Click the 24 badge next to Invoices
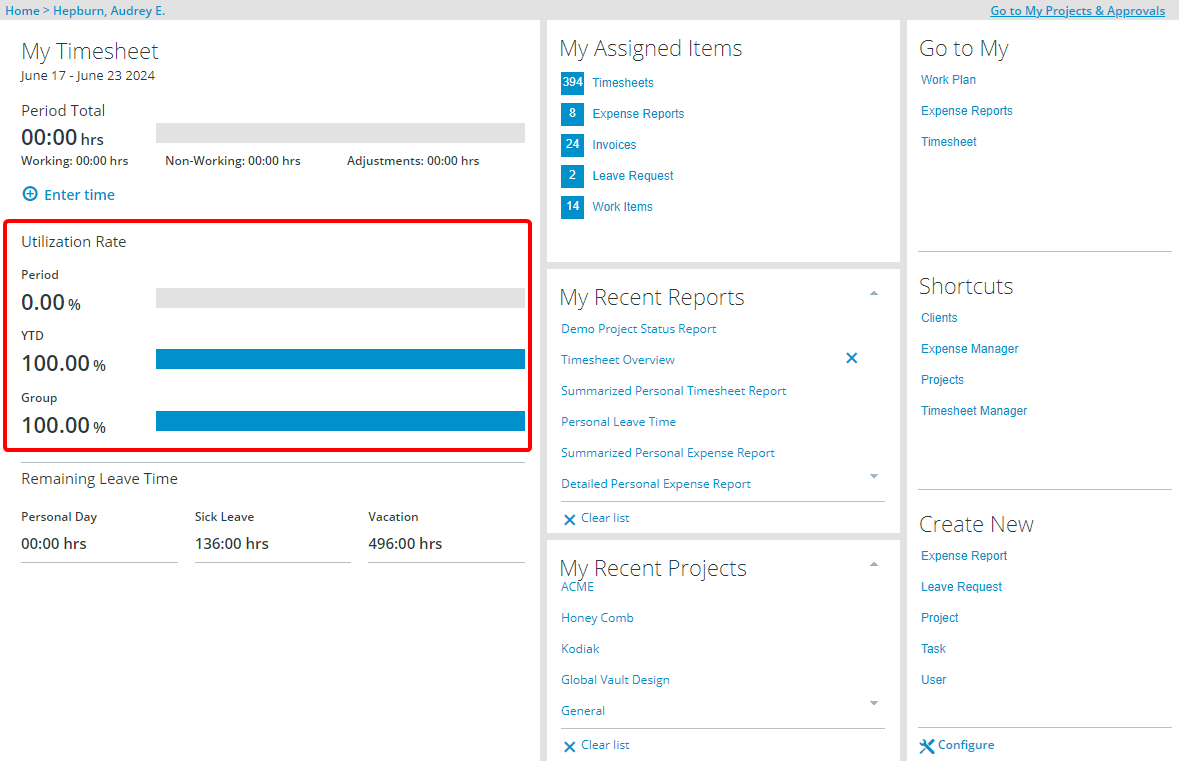Screen dimensions: 1179x761 pyautogui.click(x=572, y=145)
